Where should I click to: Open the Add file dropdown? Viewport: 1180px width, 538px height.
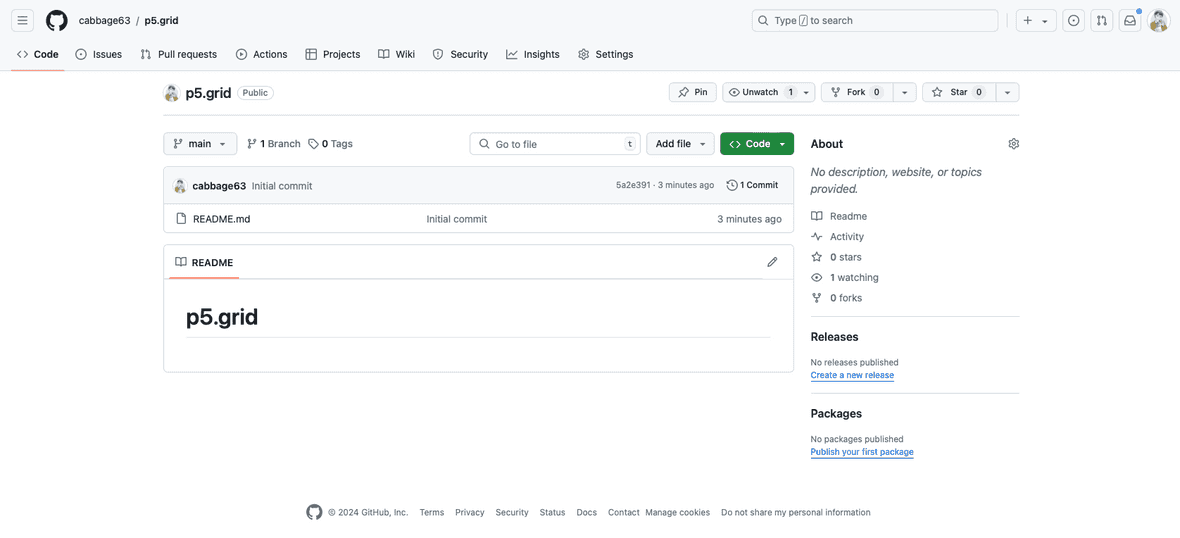pos(680,144)
